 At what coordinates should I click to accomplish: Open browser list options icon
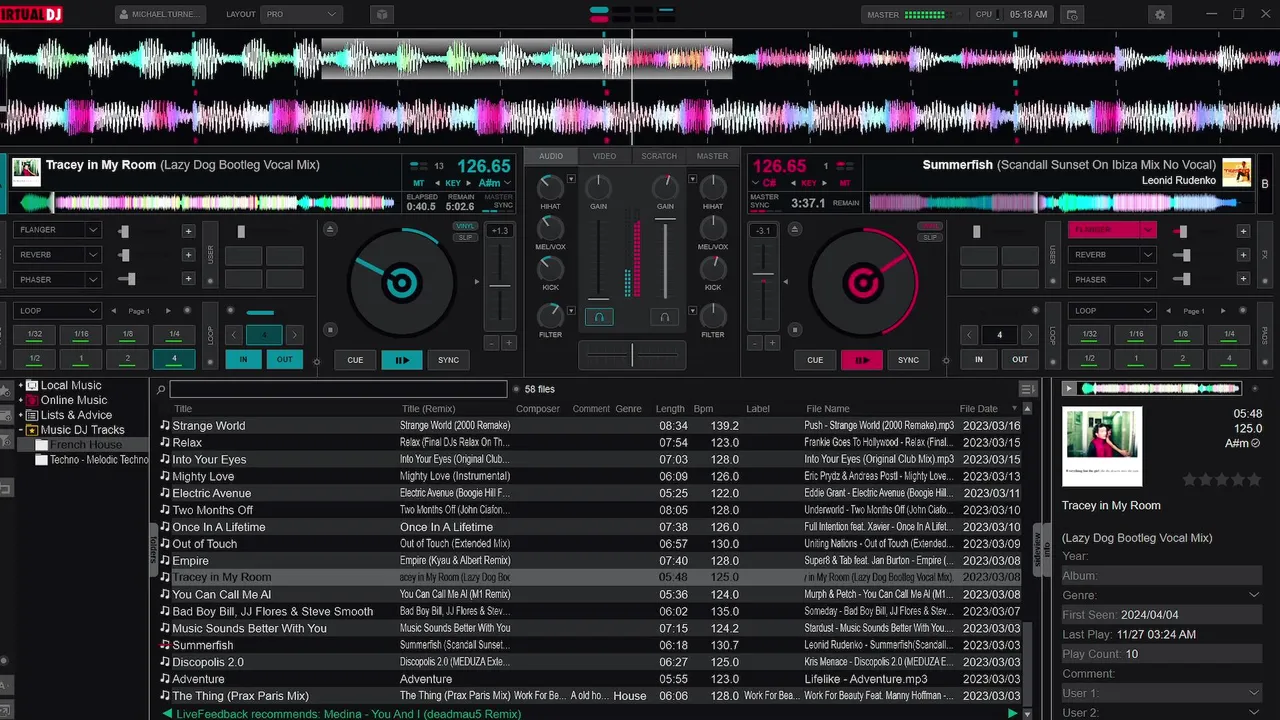[1027, 389]
